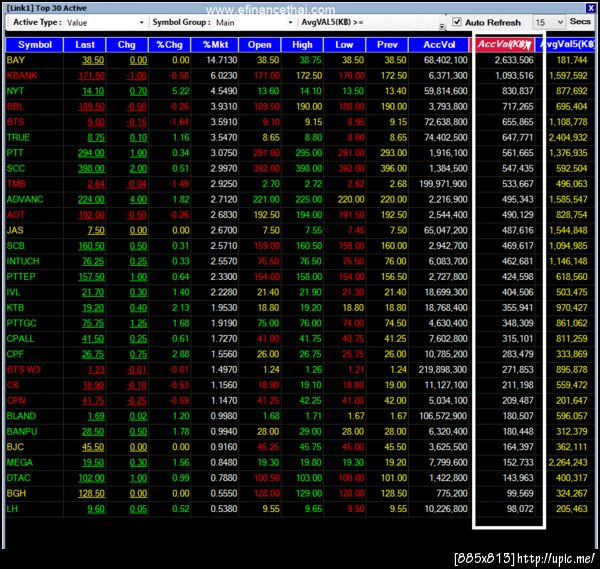Select the IVL symbol

13,292
